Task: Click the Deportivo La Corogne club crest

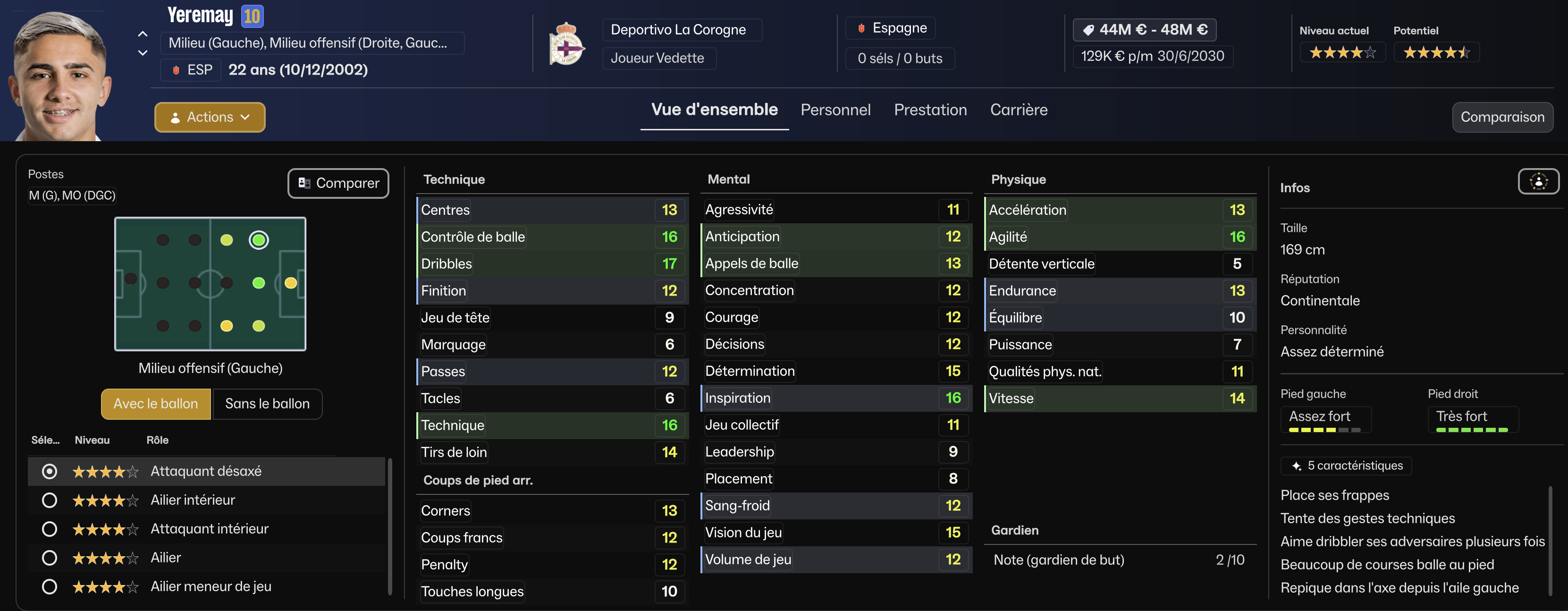Action: coord(566,44)
